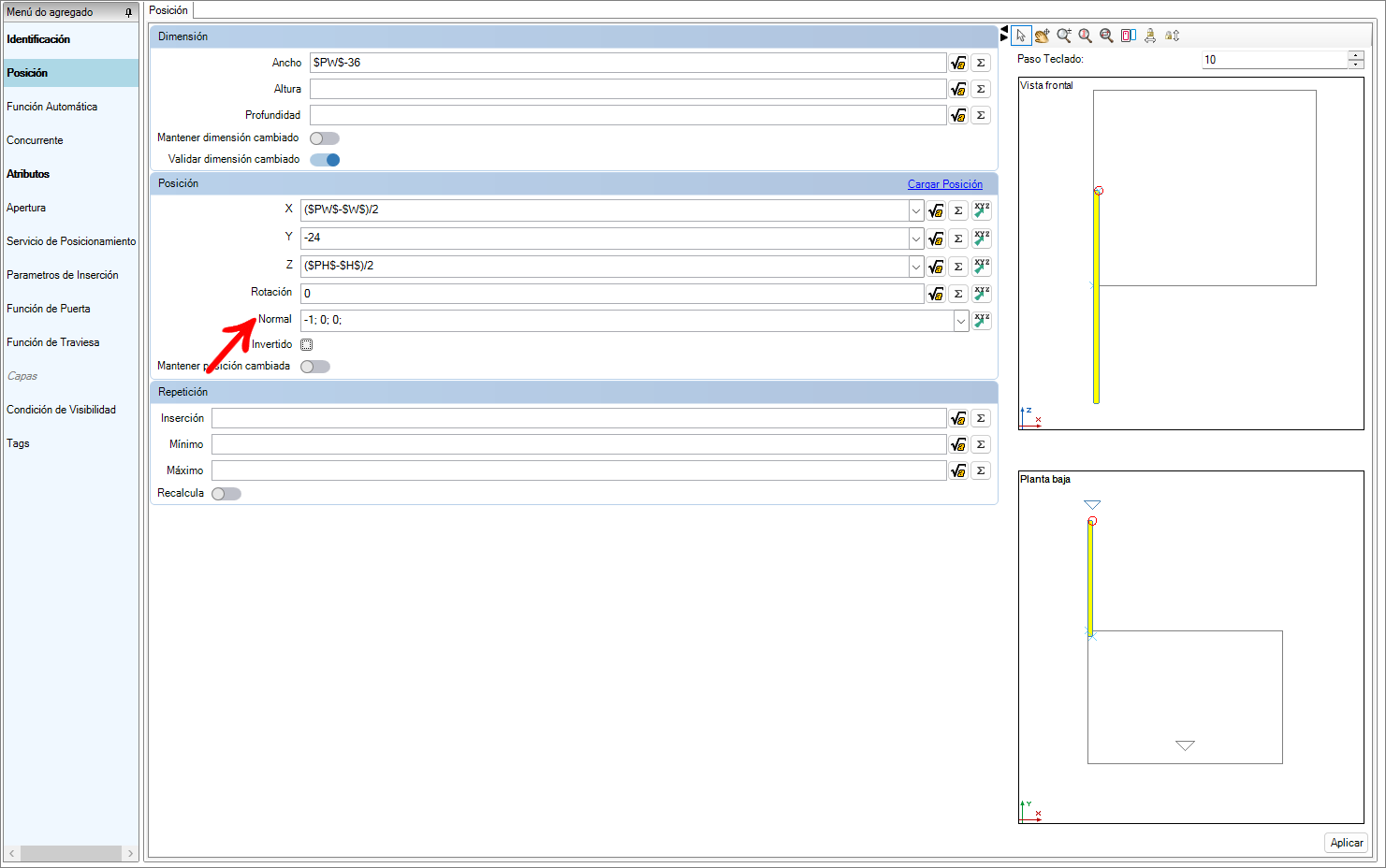Expand the X position dropdown
This screenshot has width=1386, height=868.
(x=916, y=210)
